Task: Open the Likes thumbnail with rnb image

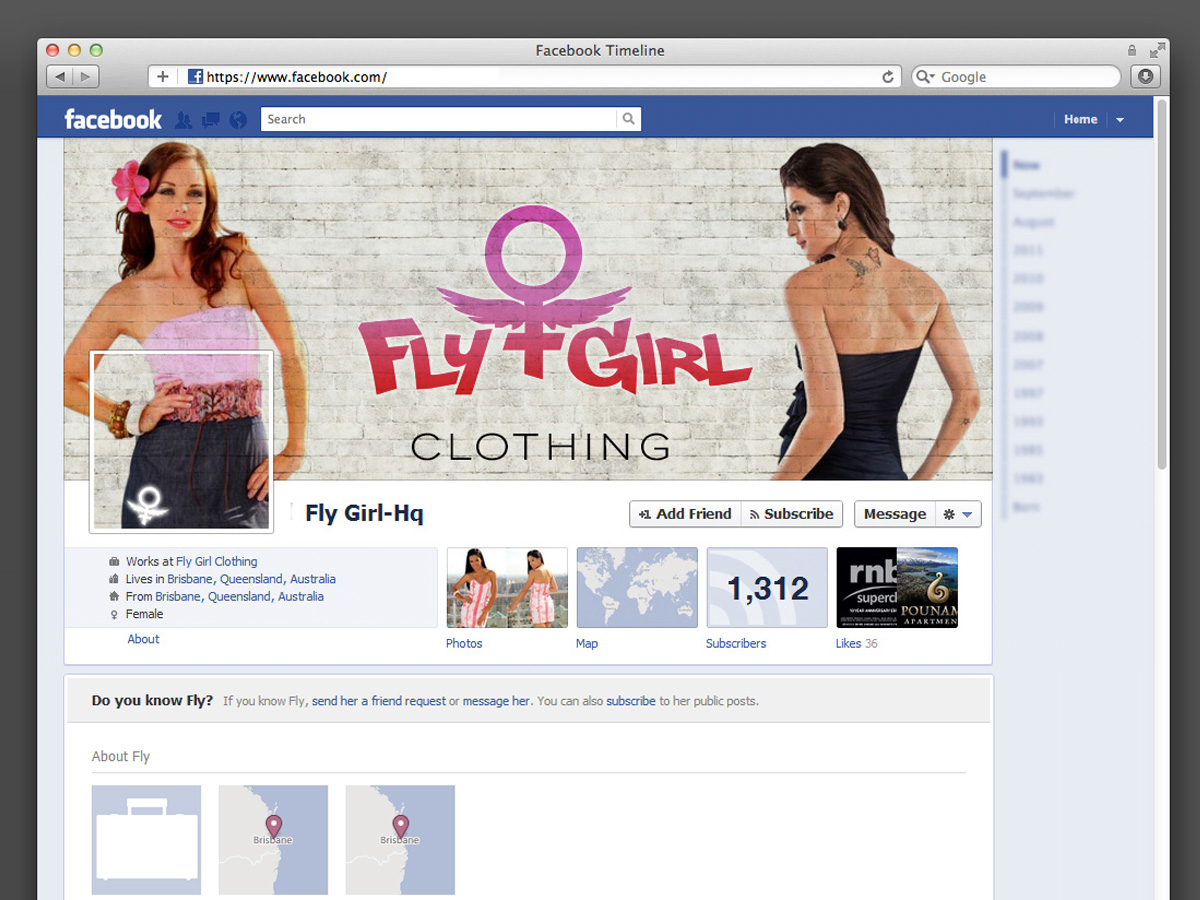Action: point(897,588)
